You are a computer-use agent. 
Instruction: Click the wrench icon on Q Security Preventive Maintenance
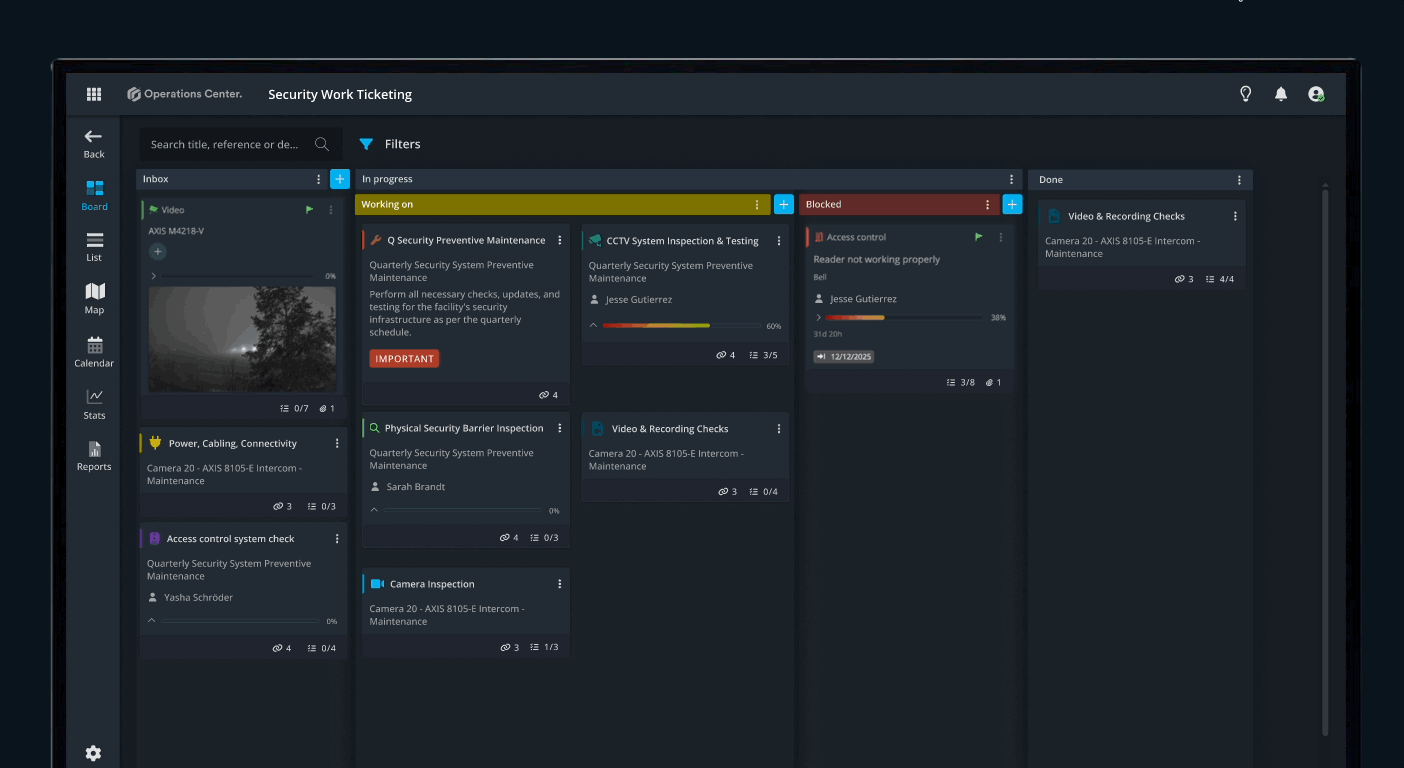coord(376,240)
